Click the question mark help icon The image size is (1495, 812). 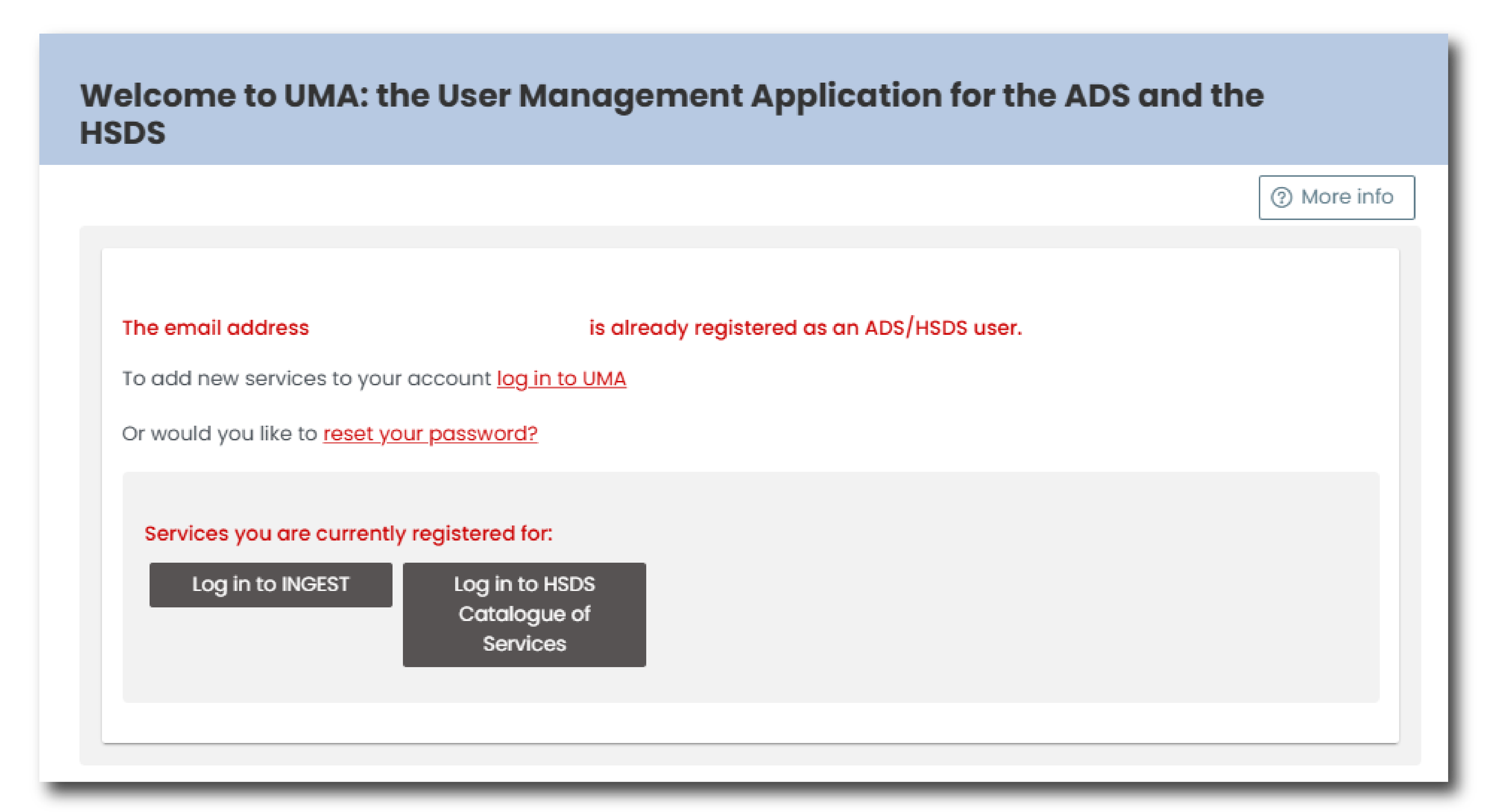click(x=1281, y=197)
